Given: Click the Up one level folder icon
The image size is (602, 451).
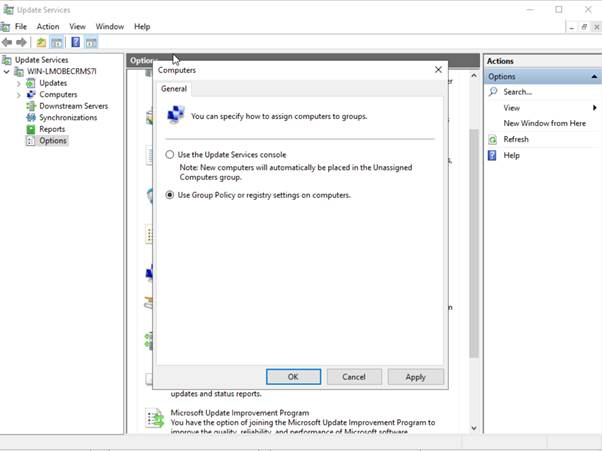Looking at the screenshot, I should pyautogui.click(x=41, y=42).
